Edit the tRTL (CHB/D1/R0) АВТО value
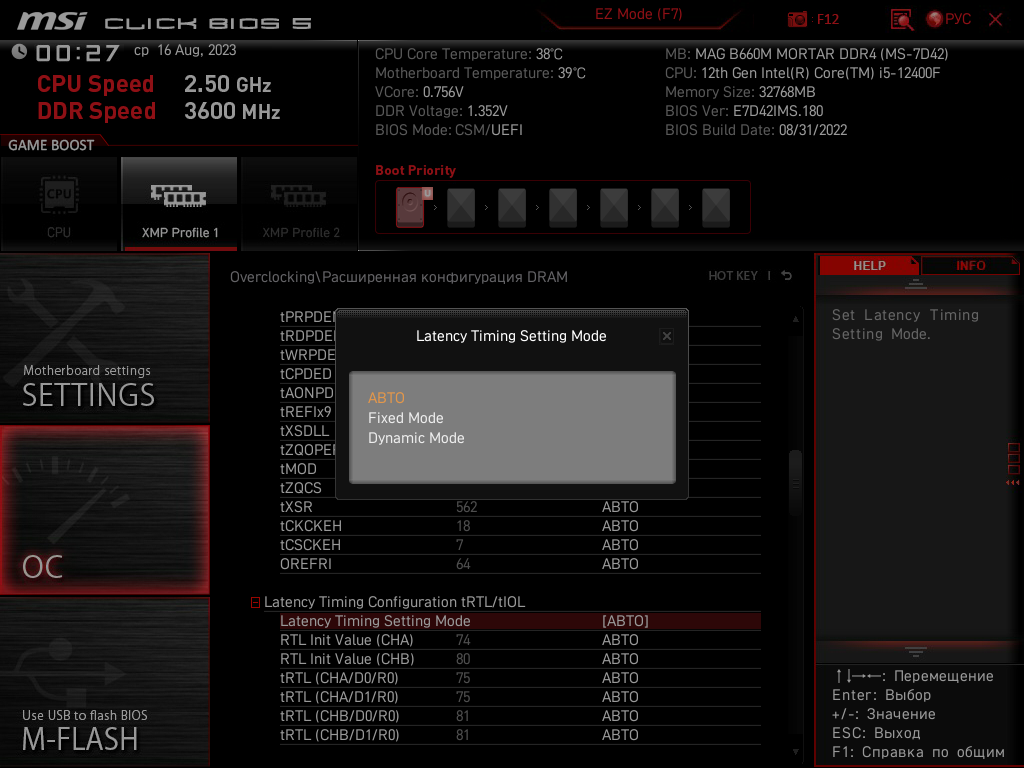The image size is (1024, 768). point(620,735)
